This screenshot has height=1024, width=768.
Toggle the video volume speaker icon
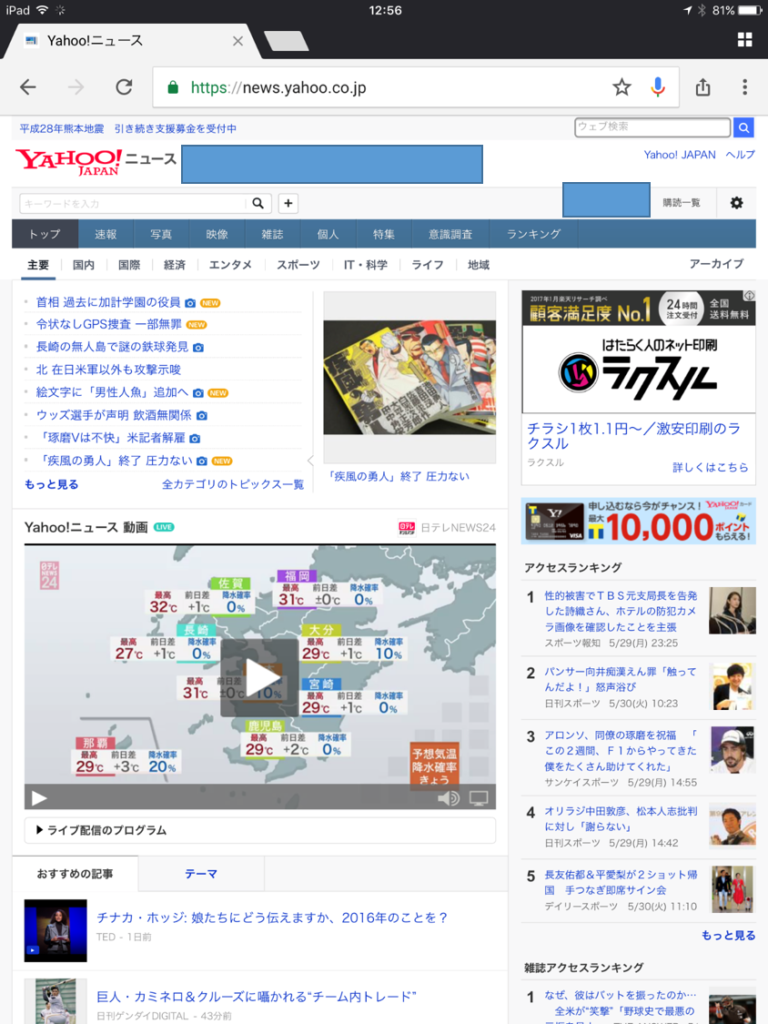pyautogui.click(x=448, y=798)
